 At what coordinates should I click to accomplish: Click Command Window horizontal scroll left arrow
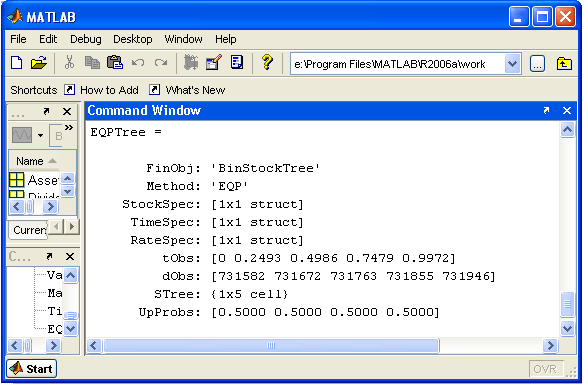(x=94, y=346)
